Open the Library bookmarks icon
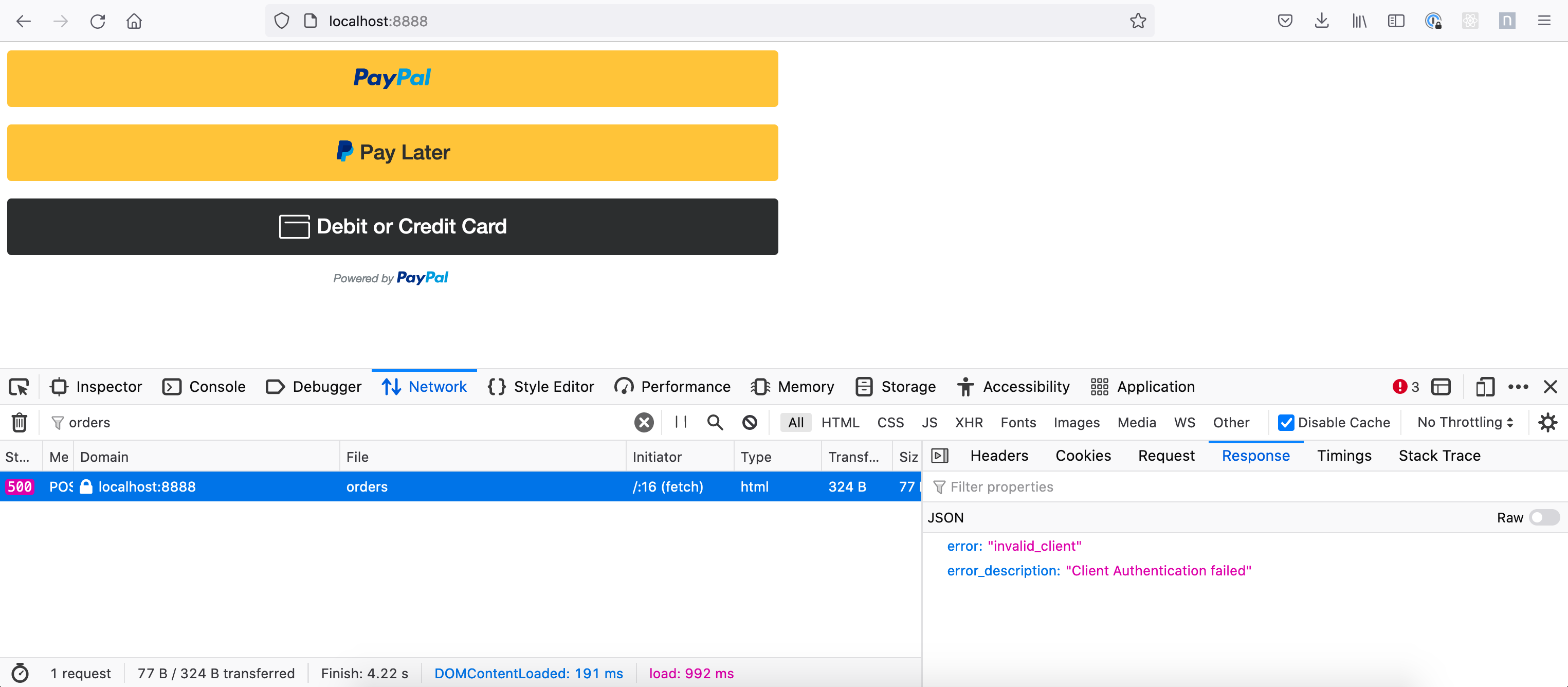The image size is (1568, 687). pos(1359,21)
